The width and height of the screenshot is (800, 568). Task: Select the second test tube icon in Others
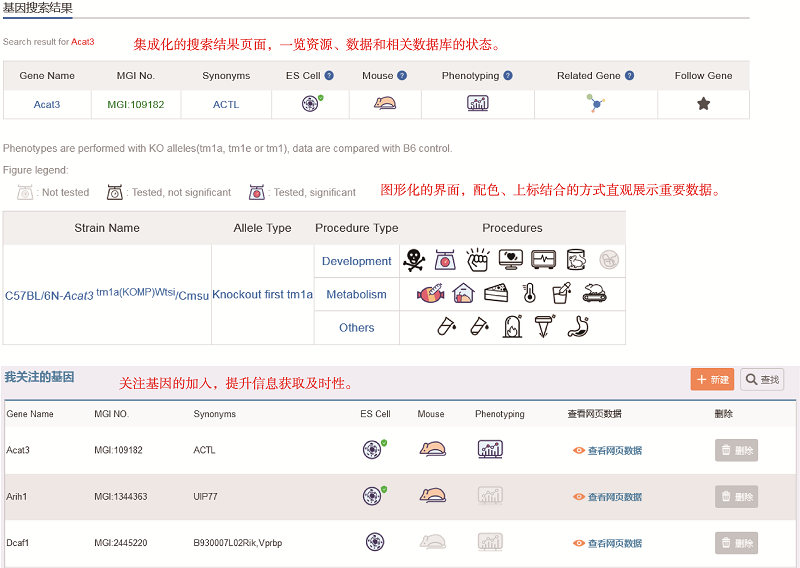[479, 326]
